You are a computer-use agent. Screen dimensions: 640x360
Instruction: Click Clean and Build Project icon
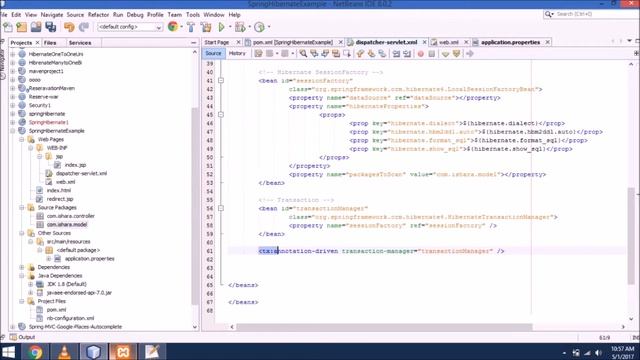click(206, 27)
